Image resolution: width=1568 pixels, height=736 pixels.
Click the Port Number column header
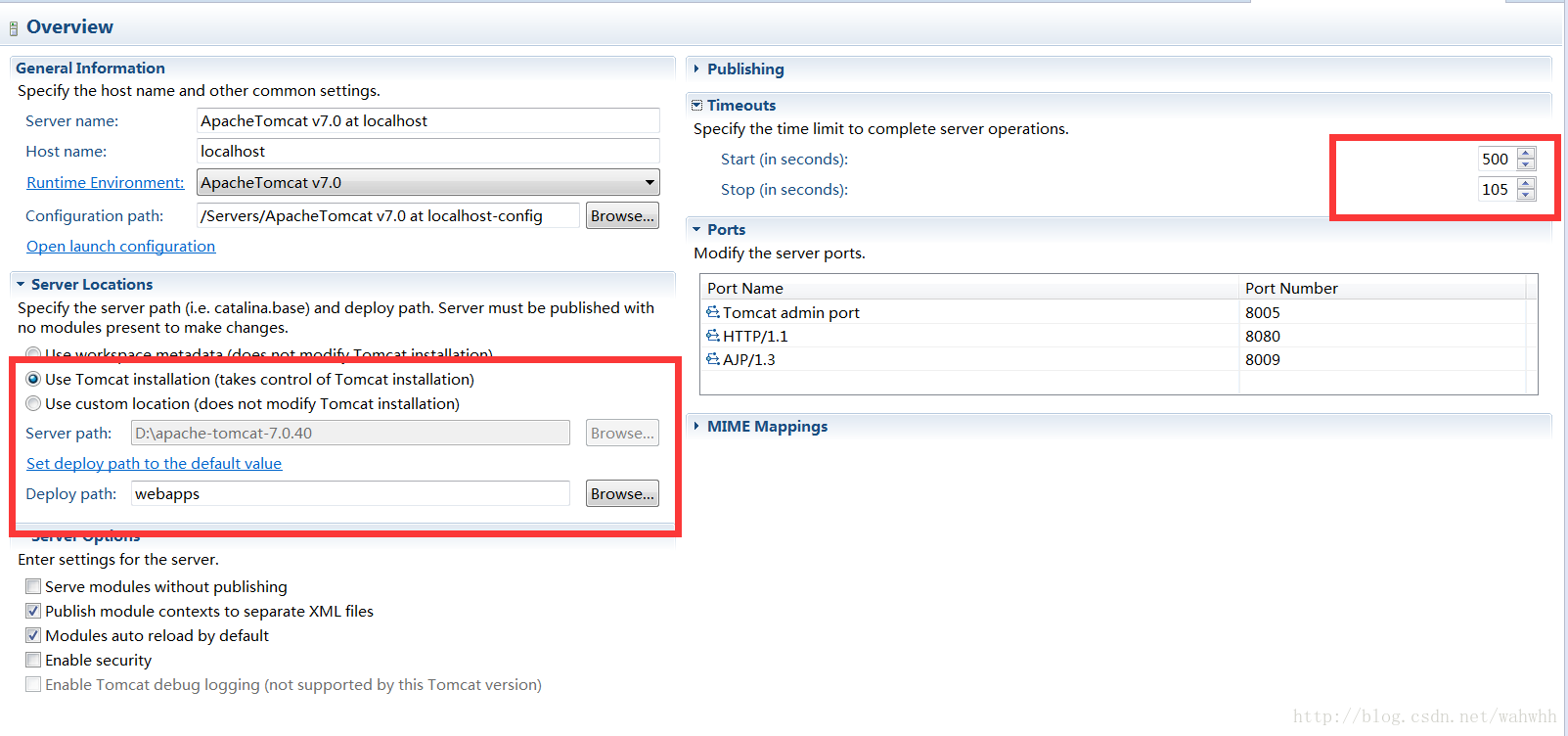pos(1382,288)
